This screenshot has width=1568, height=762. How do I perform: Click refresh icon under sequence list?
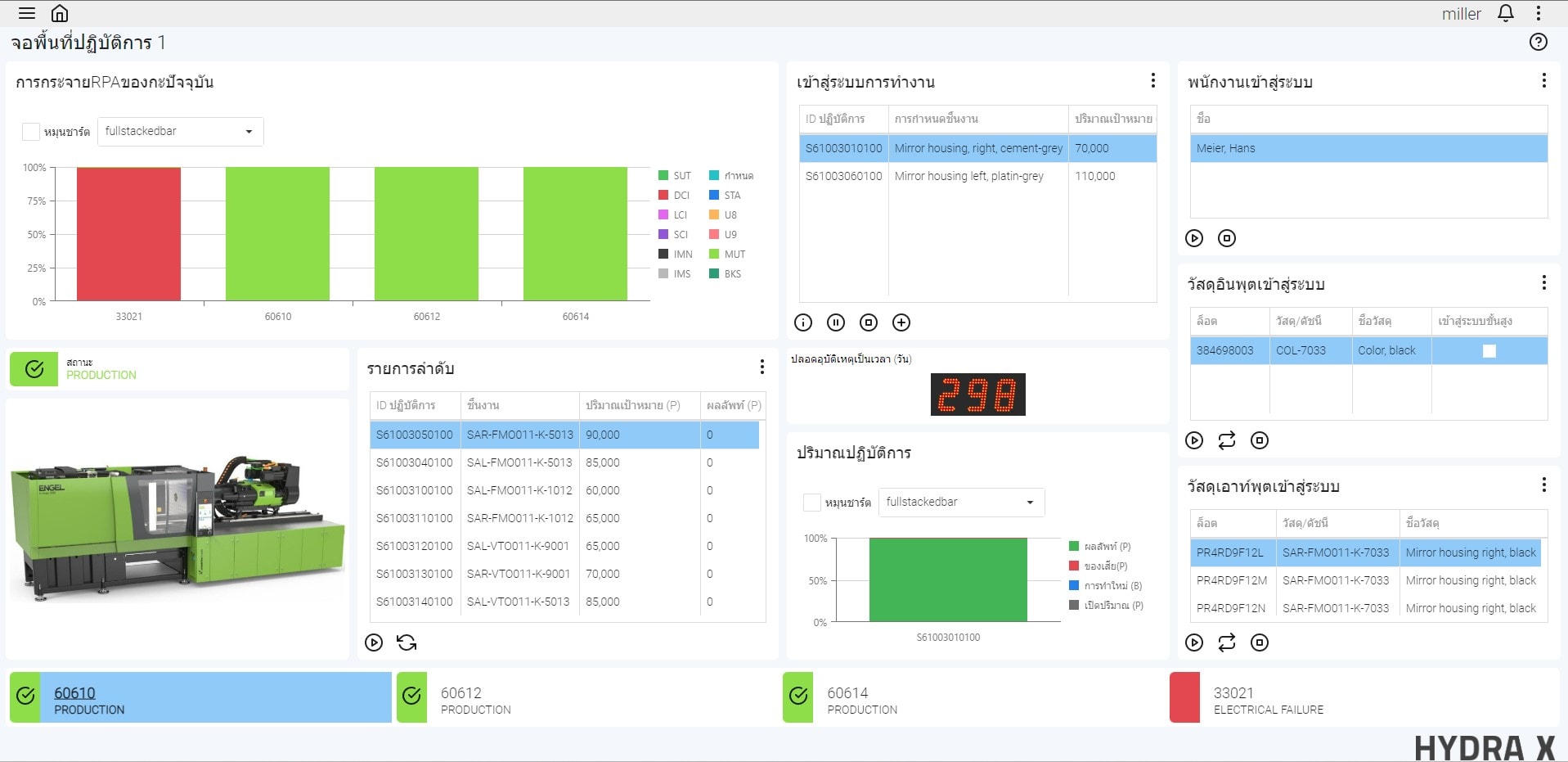pos(407,643)
